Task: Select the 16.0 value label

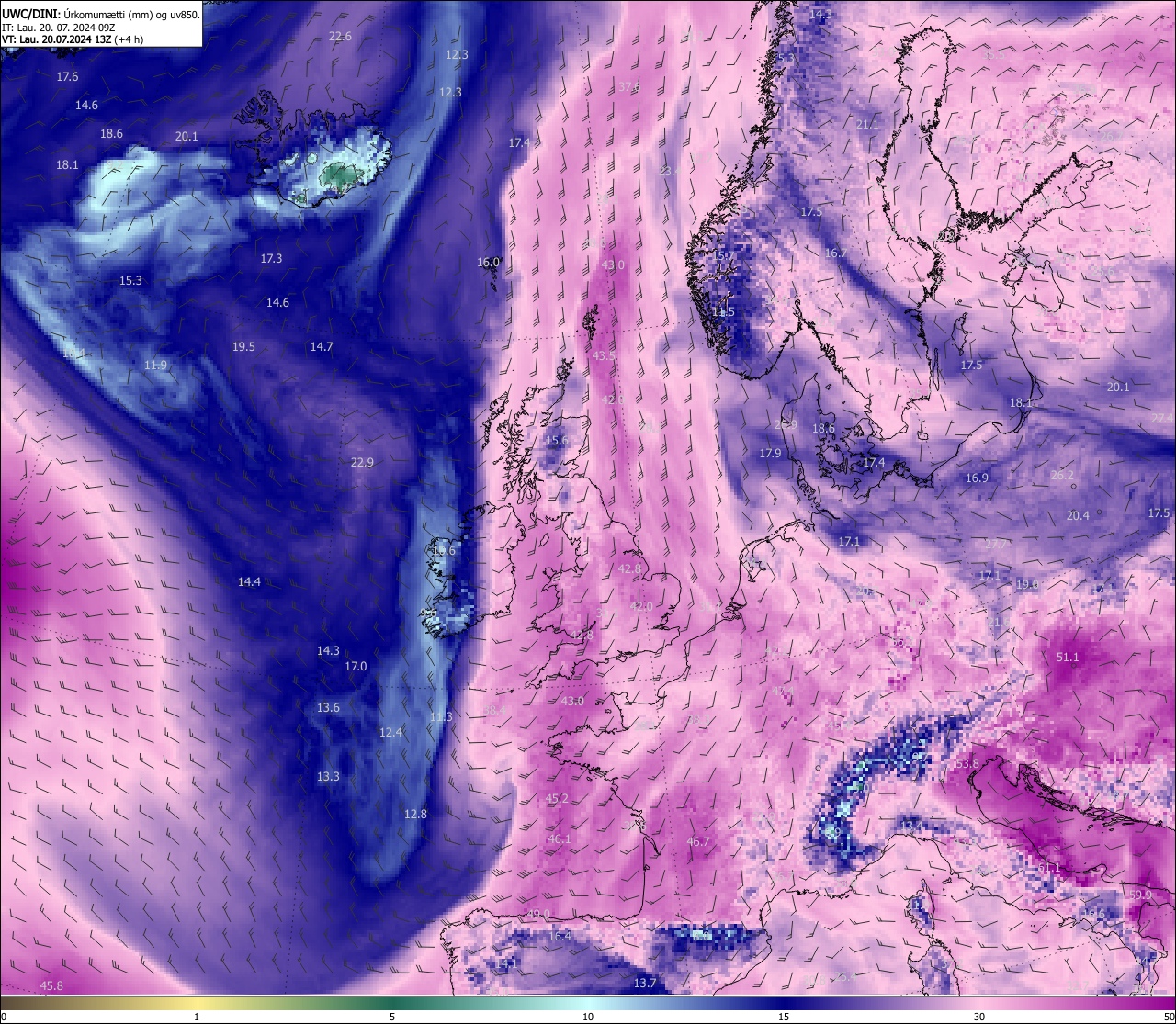Action: (488, 263)
